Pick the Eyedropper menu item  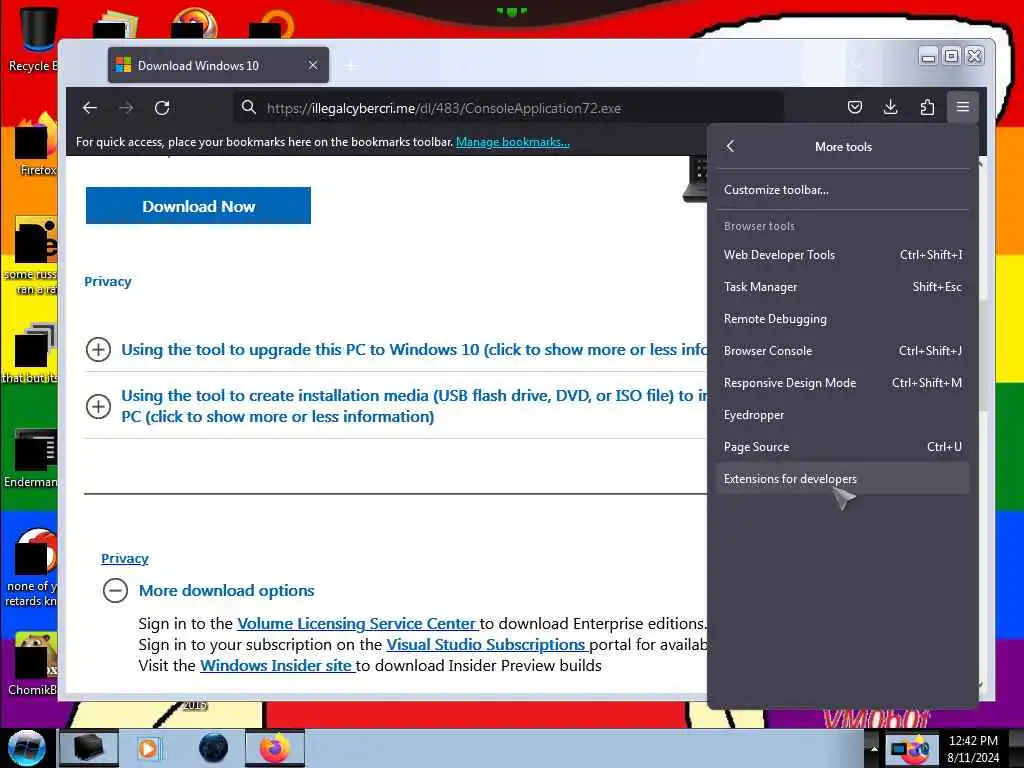coord(842,415)
